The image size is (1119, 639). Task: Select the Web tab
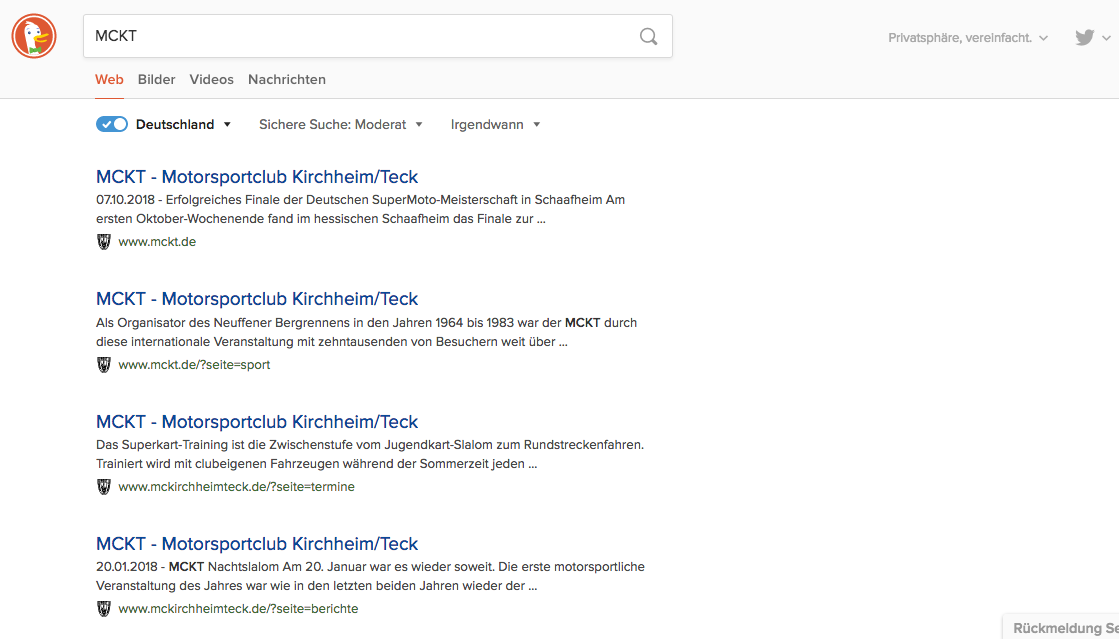(x=109, y=79)
